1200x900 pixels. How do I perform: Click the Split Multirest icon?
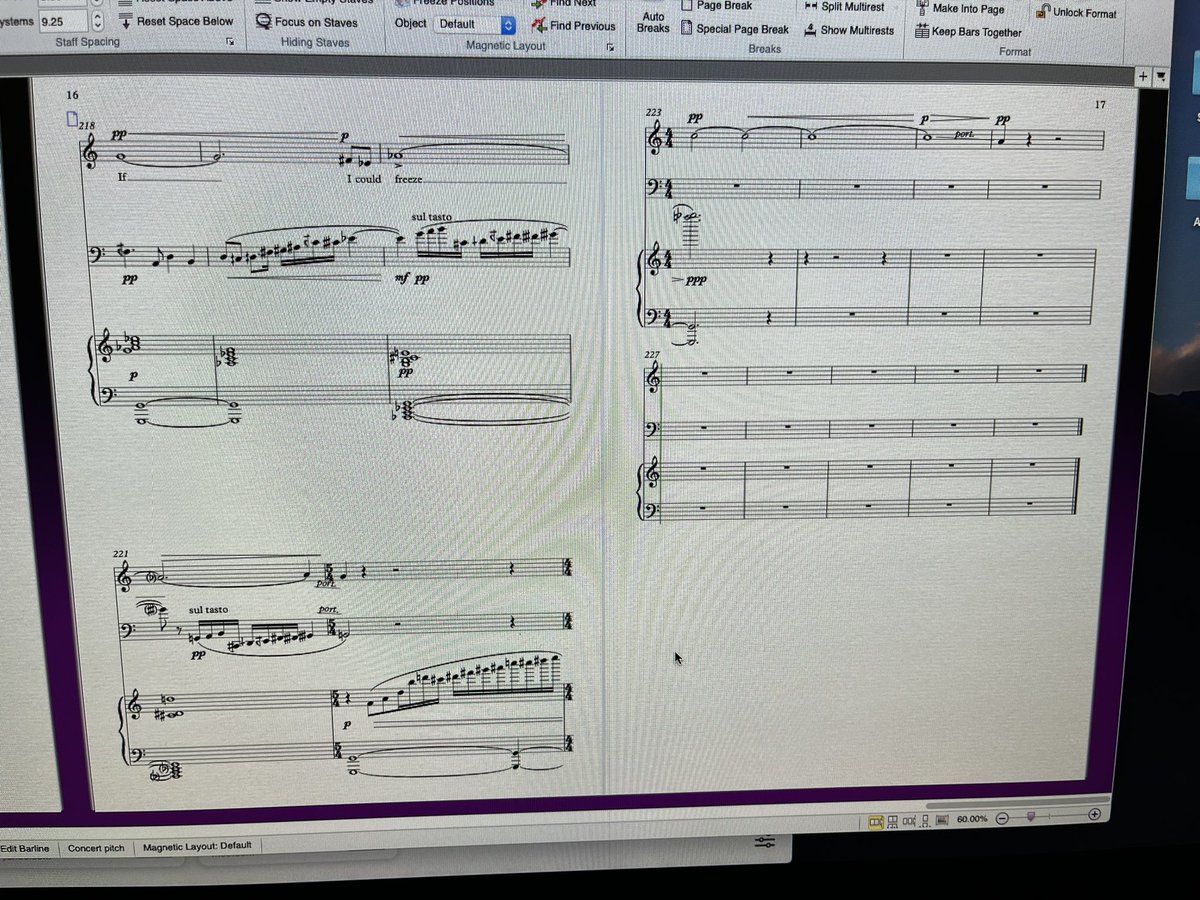[810, 6]
